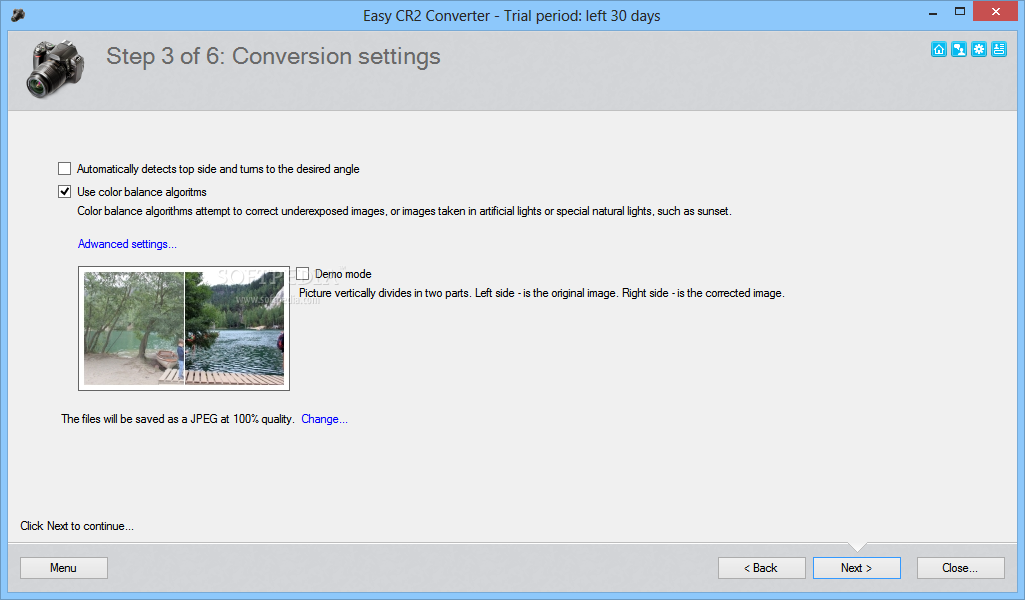
Task: Minimize the Easy CR2 Converter window
Action: pyautogui.click(x=933, y=12)
